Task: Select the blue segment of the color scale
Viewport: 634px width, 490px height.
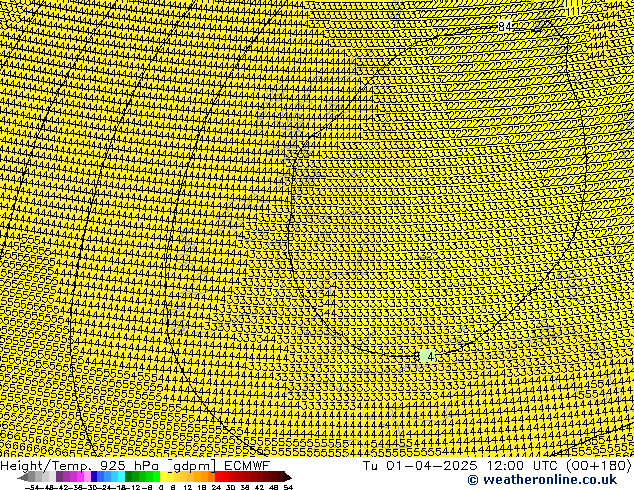Action: coord(98,477)
